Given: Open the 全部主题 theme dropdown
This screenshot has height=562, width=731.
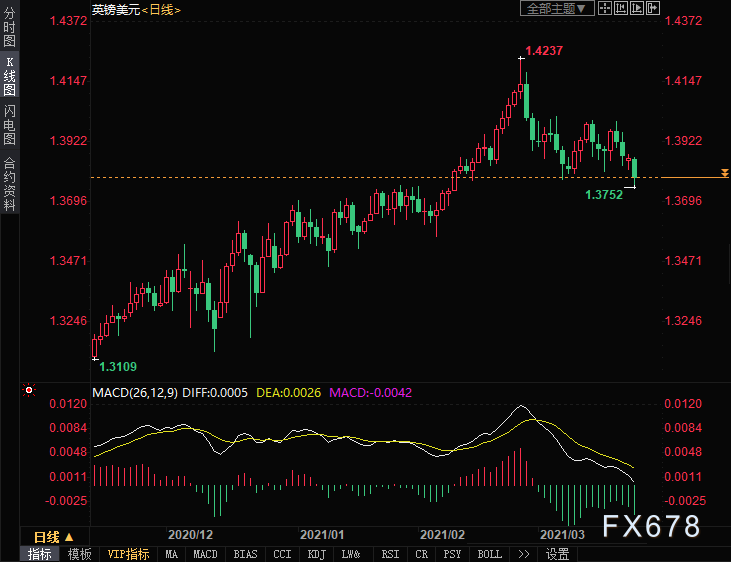Looking at the screenshot, I should (557, 9).
